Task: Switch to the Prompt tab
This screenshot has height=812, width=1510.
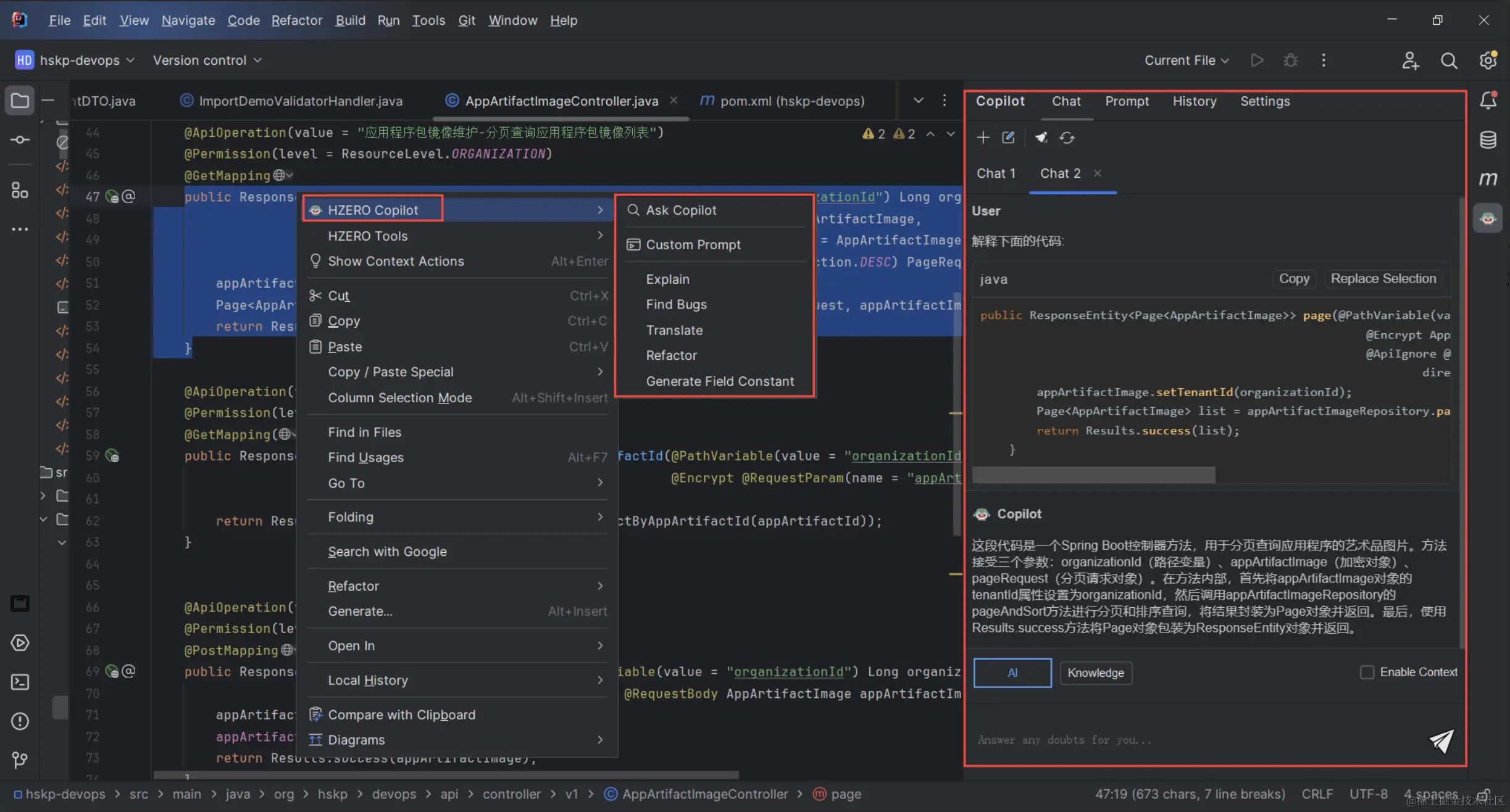Action: 1127,101
